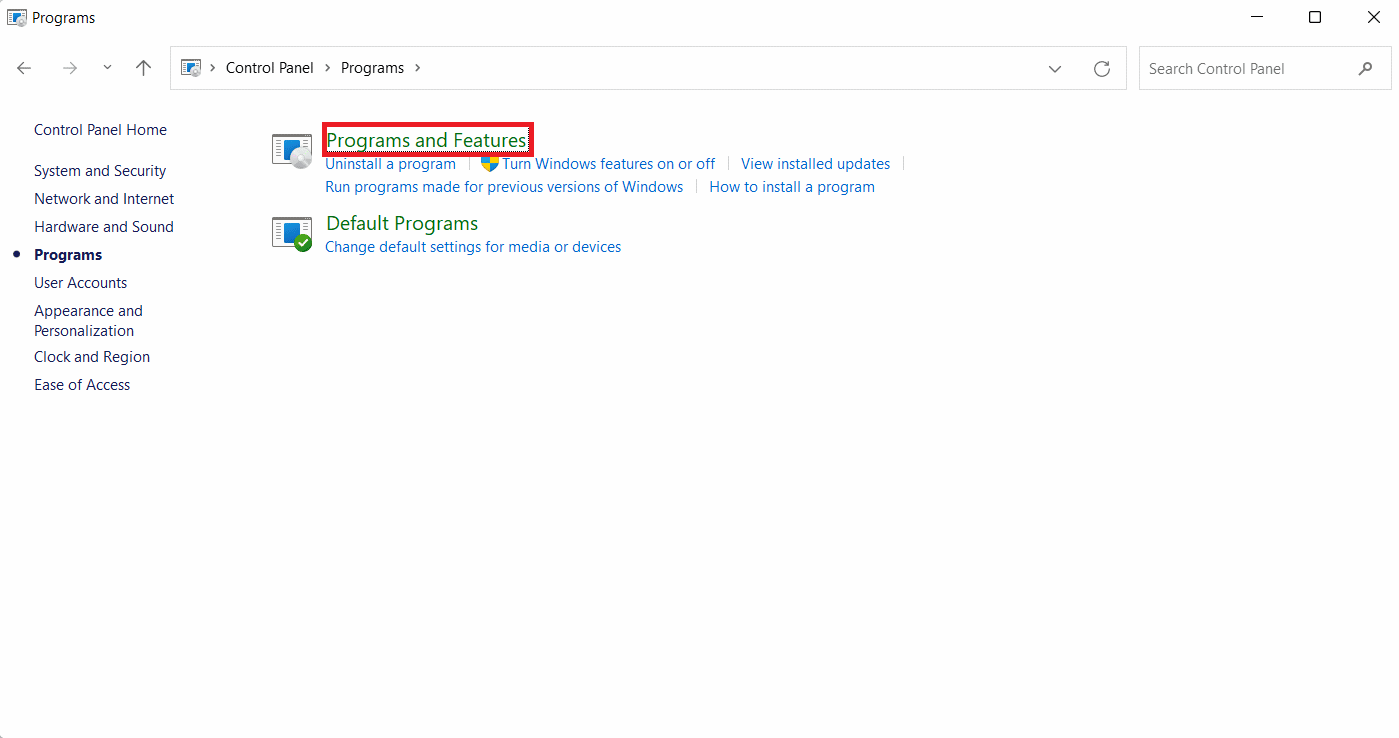Open Run programs made for previous versions
The image size is (1399, 738).
(504, 187)
